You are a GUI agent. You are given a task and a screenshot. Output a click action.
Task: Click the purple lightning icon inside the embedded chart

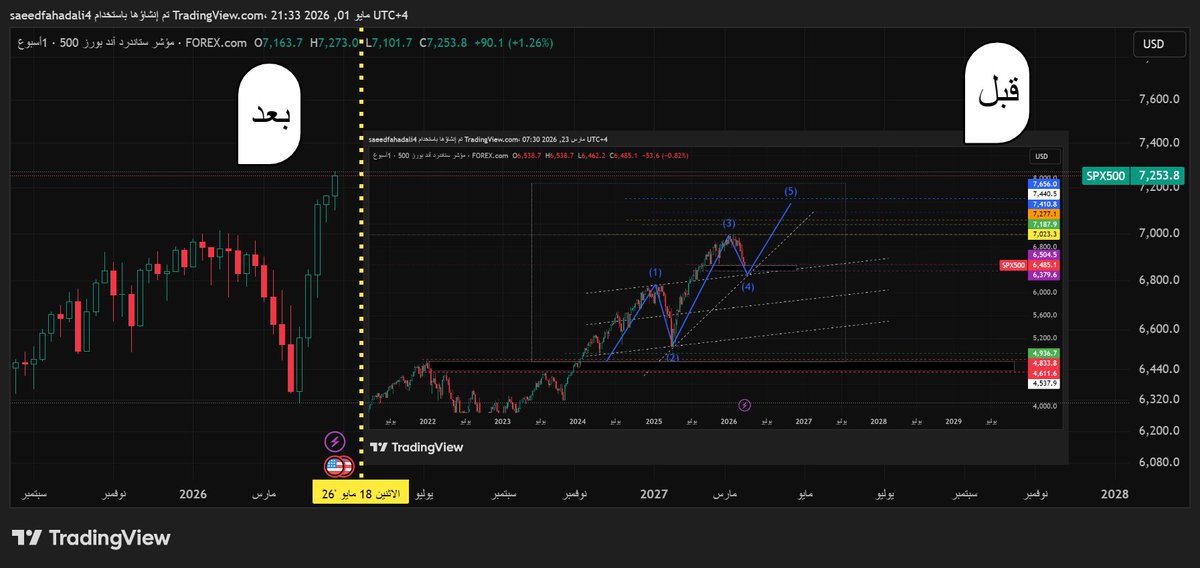744,405
